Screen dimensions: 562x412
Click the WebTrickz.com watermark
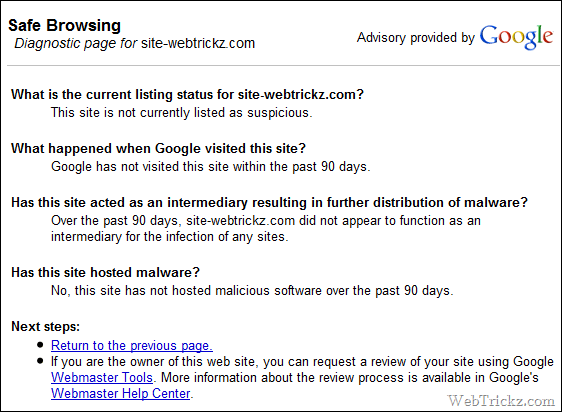(x=501, y=401)
